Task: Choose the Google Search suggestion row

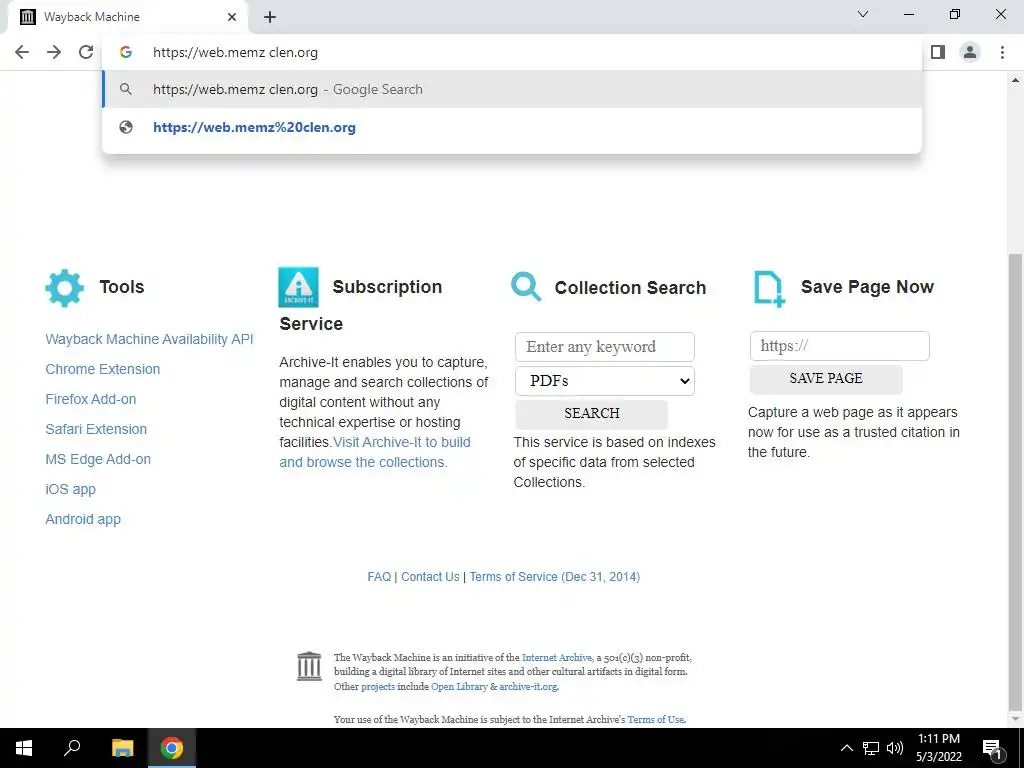Action: tap(512, 89)
